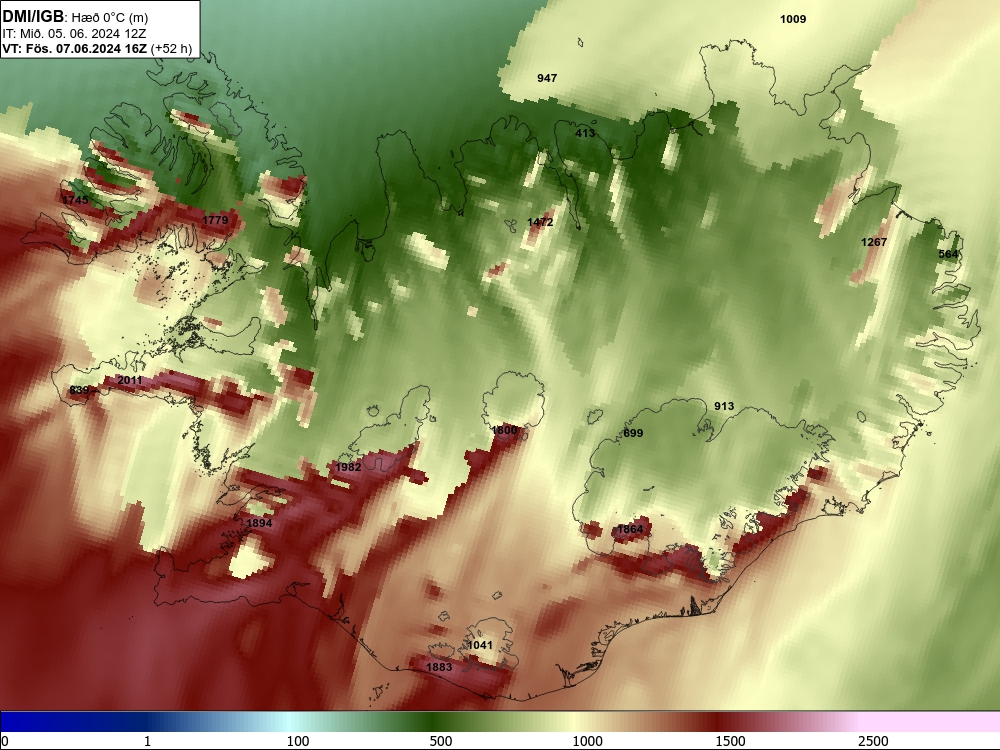Click the 1 tick on the color scale

147,741
